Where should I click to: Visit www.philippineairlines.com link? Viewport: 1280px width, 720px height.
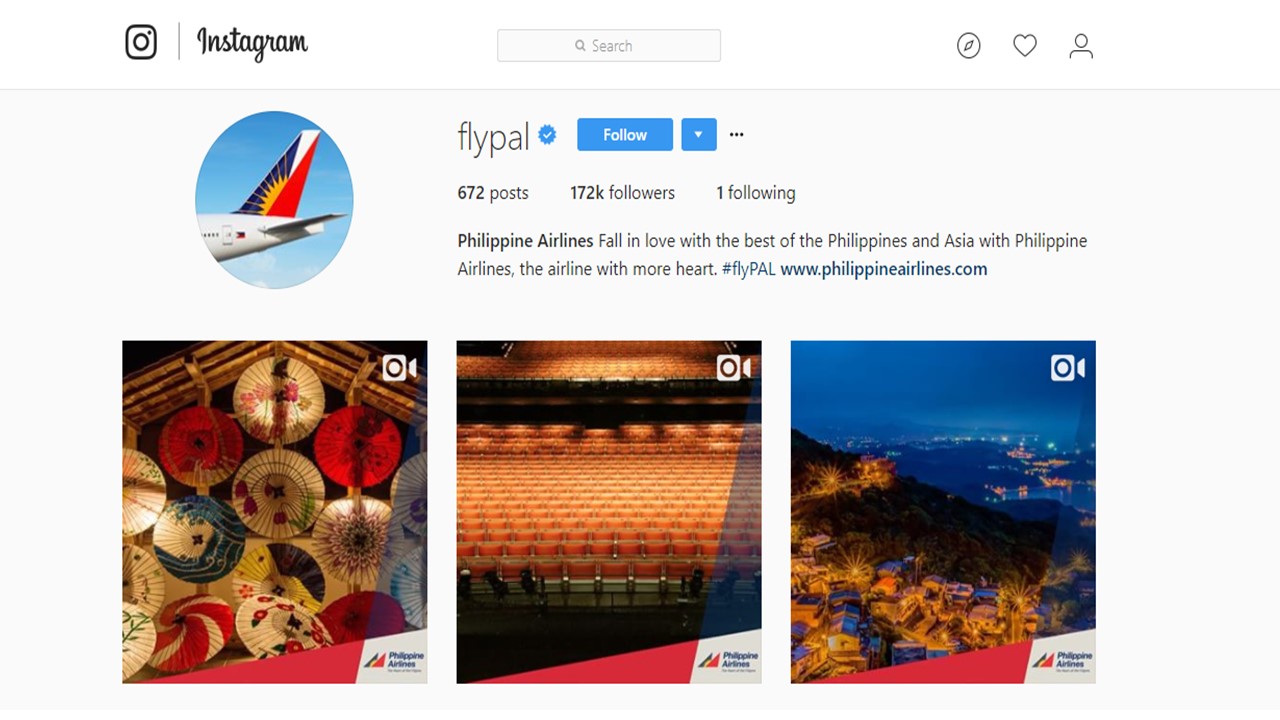tap(884, 269)
